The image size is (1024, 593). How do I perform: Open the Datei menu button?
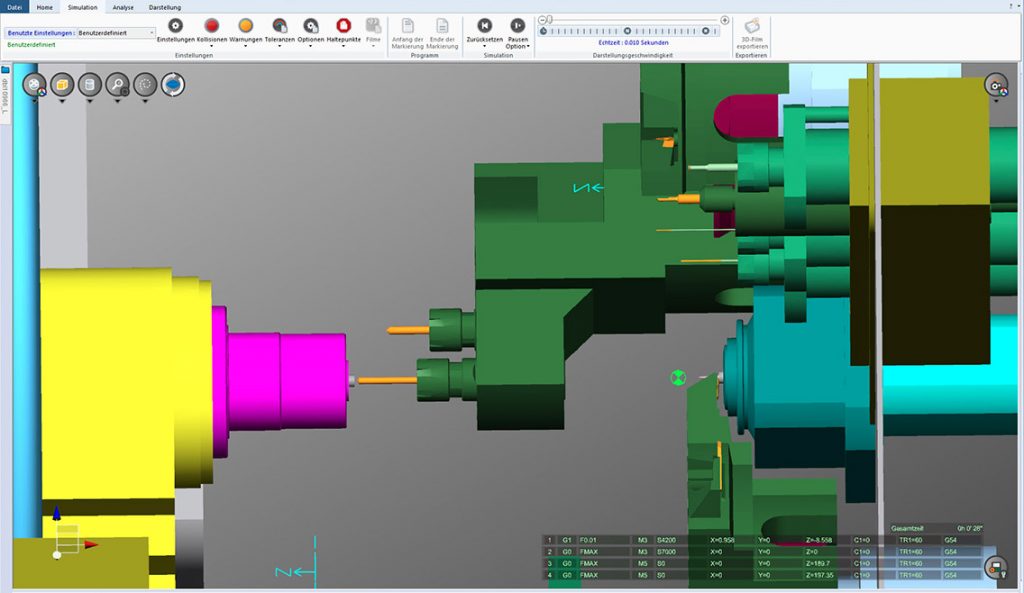15,7
